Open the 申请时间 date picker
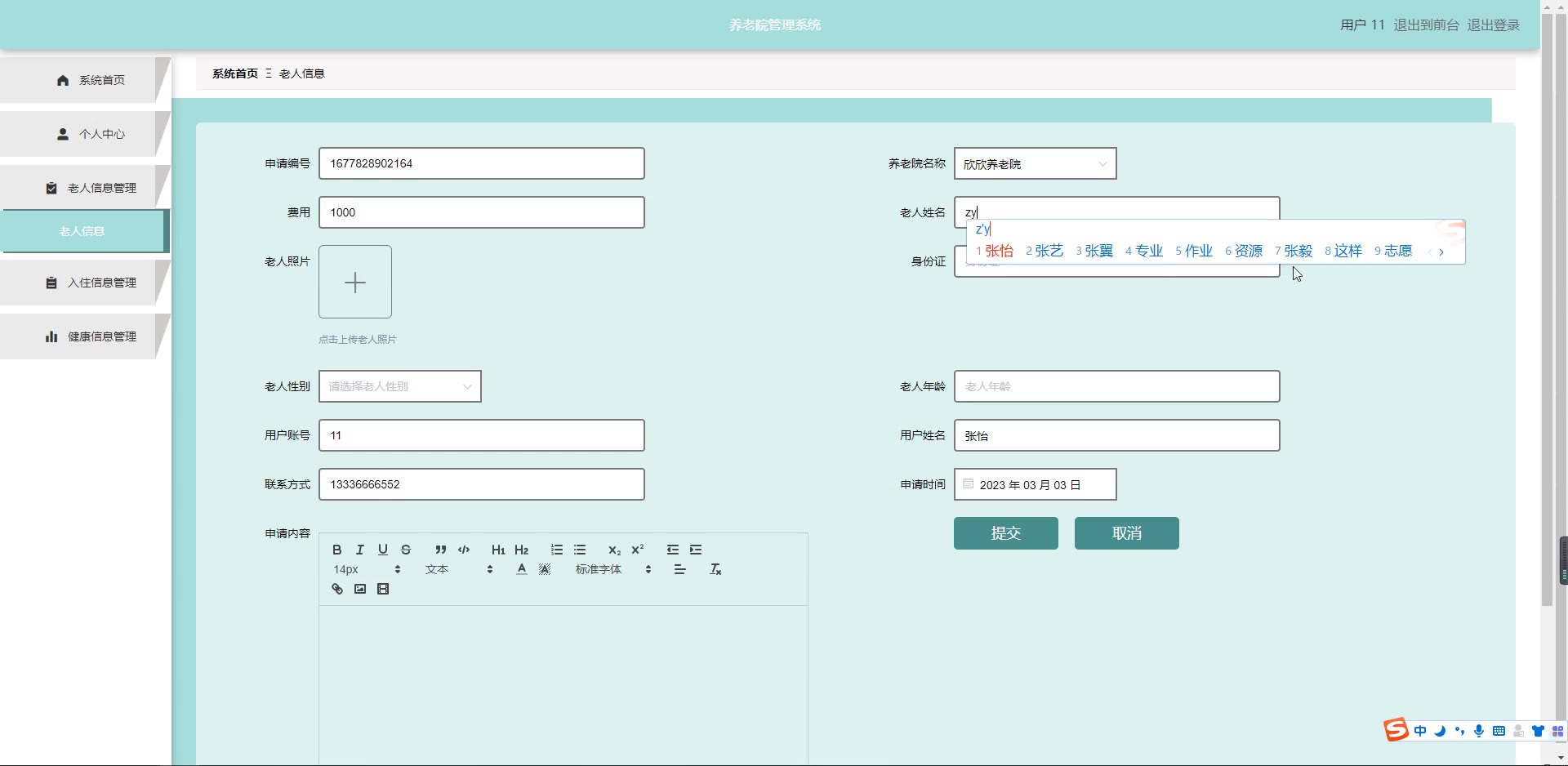The image size is (1568, 766). pos(1035,484)
